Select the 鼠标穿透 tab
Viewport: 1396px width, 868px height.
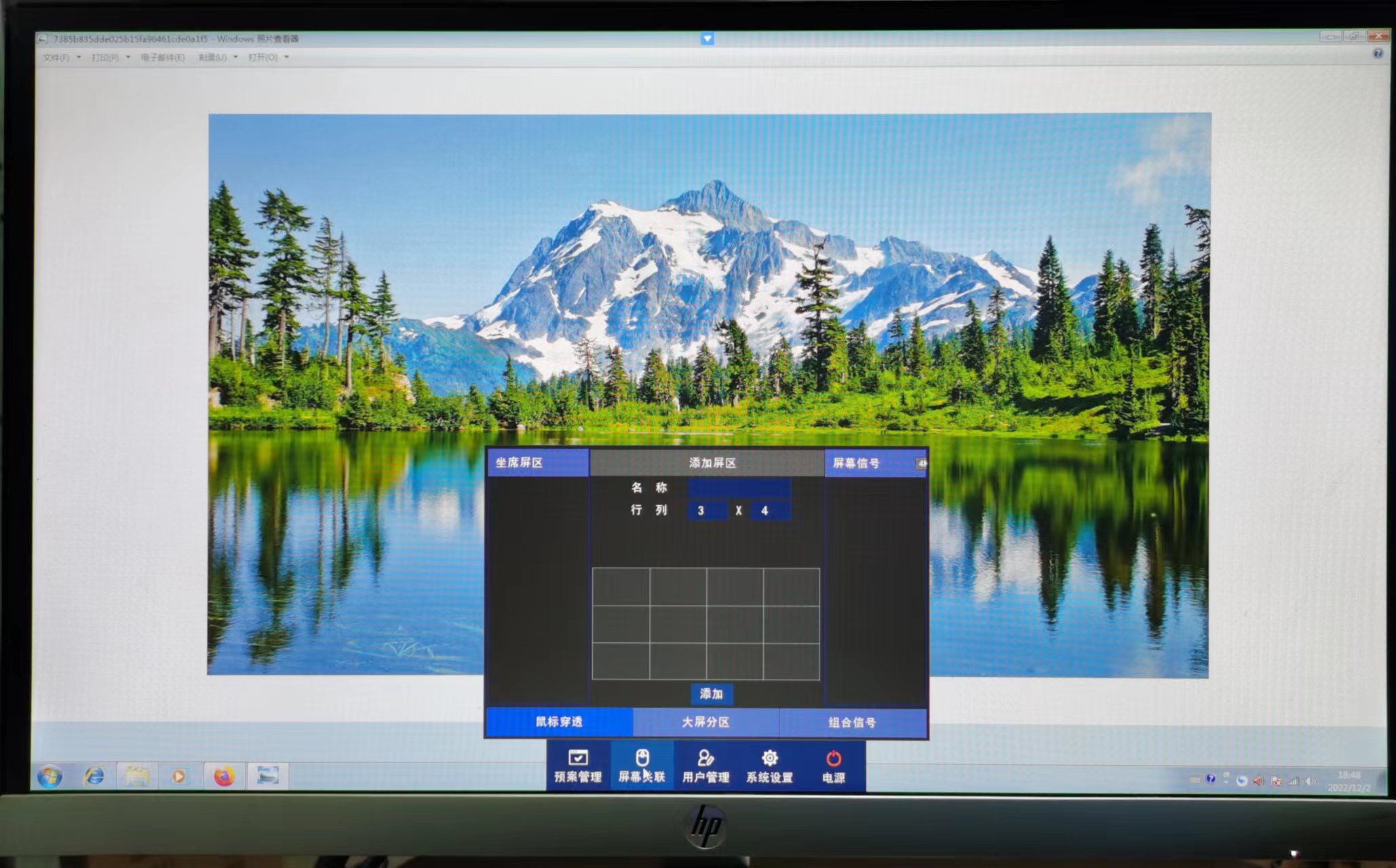(x=559, y=722)
